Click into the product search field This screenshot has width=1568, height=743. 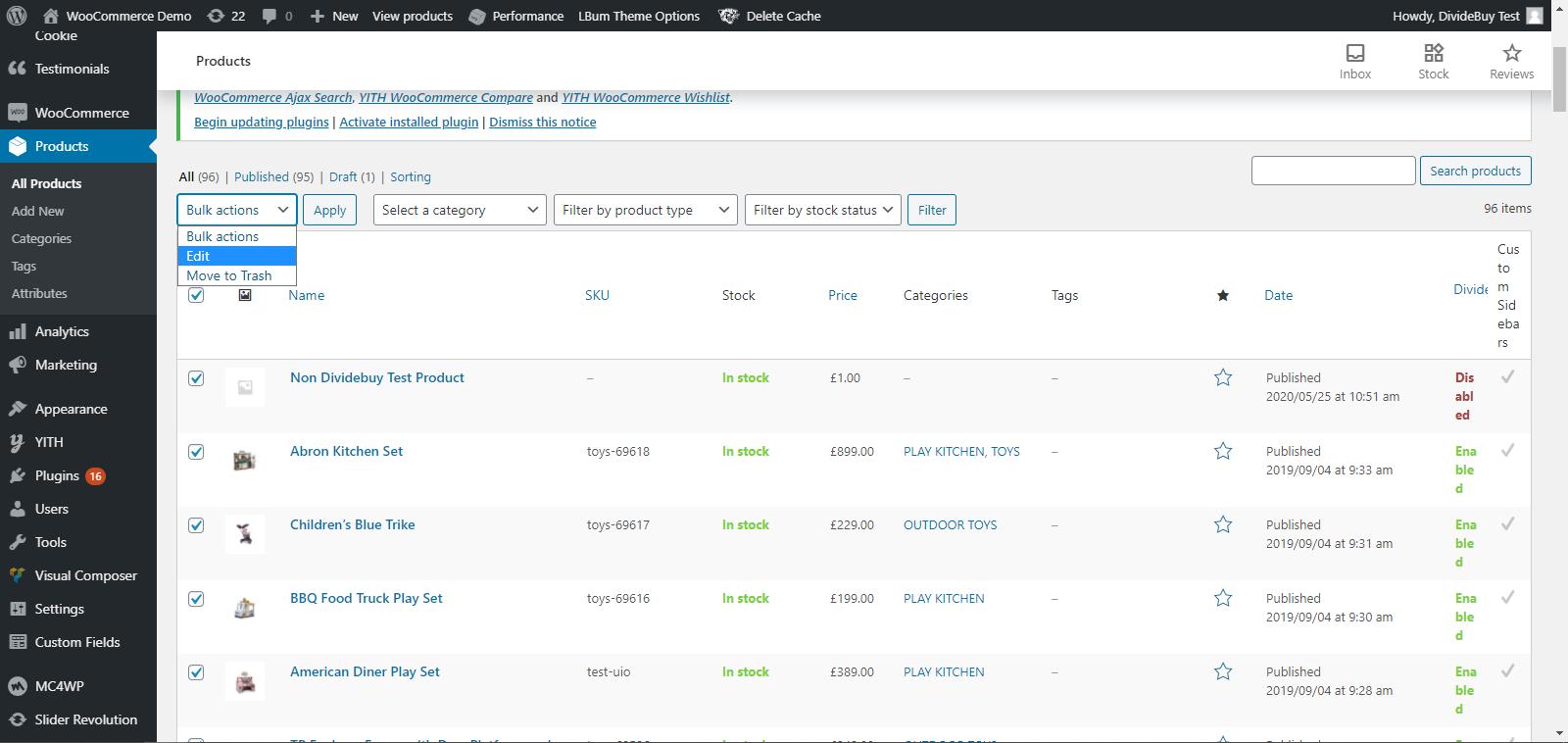(1333, 171)
